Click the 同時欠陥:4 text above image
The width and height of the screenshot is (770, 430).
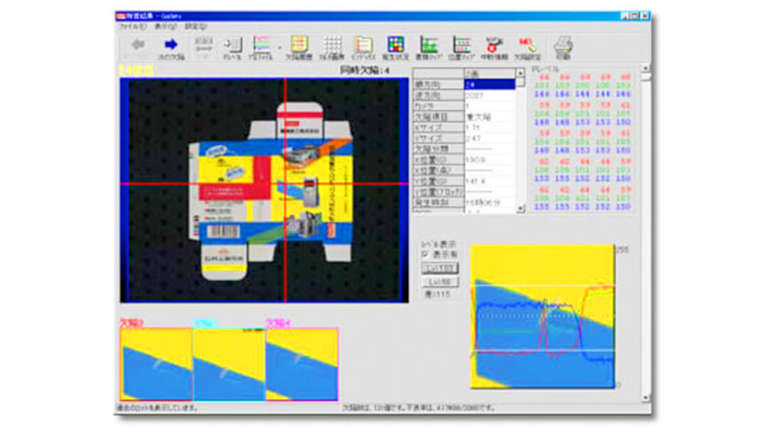tap(364, 71)
